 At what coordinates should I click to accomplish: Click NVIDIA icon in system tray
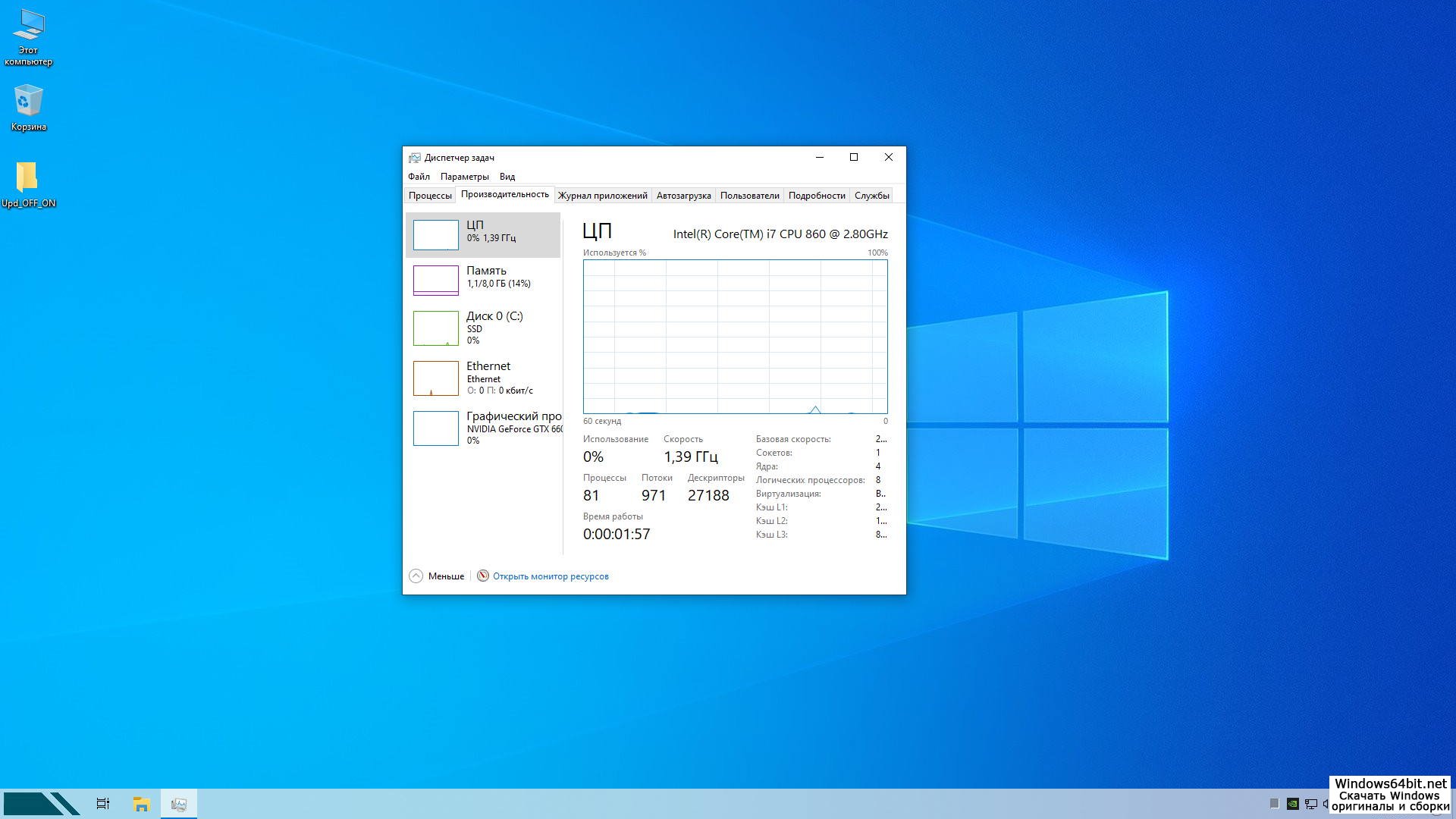pyautogui.click(x=1293, y=804)
